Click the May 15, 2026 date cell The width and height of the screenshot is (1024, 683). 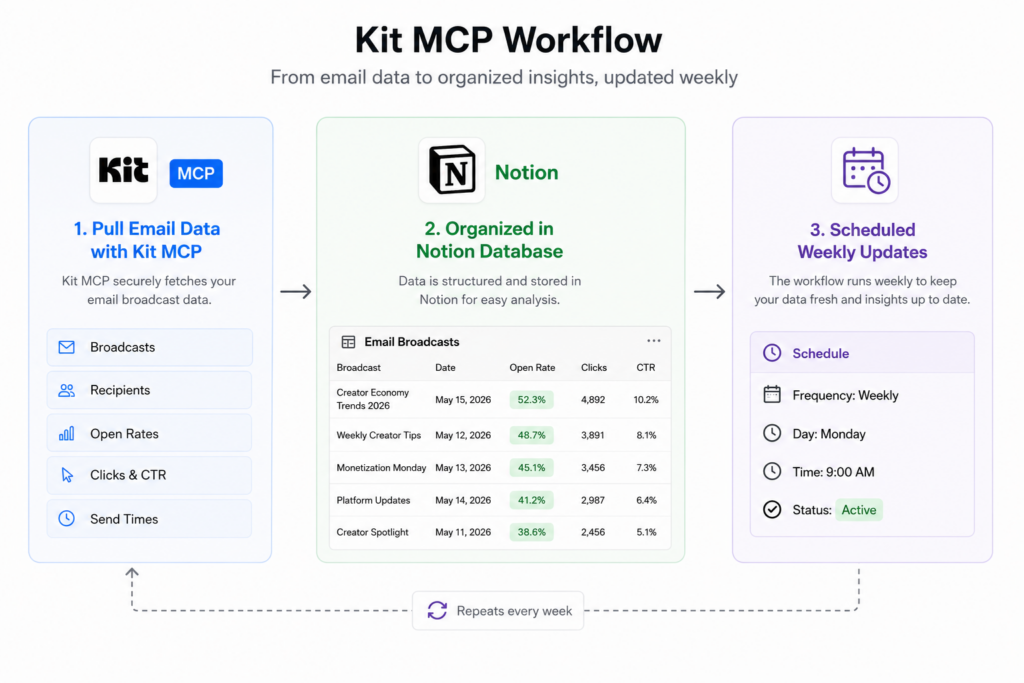pyautogui.click(x=463, y=400)
